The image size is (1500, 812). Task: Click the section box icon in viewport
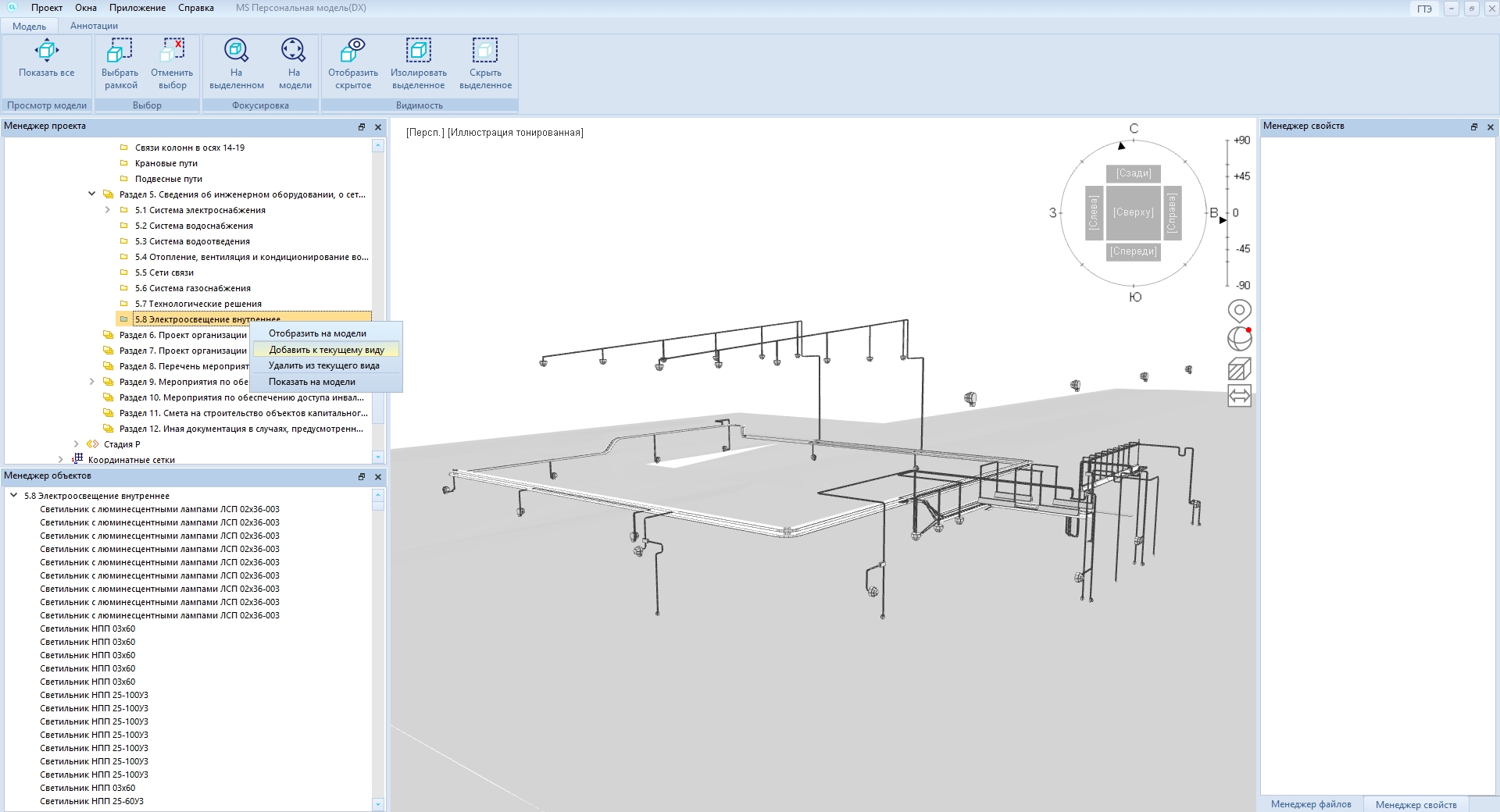1239,369
